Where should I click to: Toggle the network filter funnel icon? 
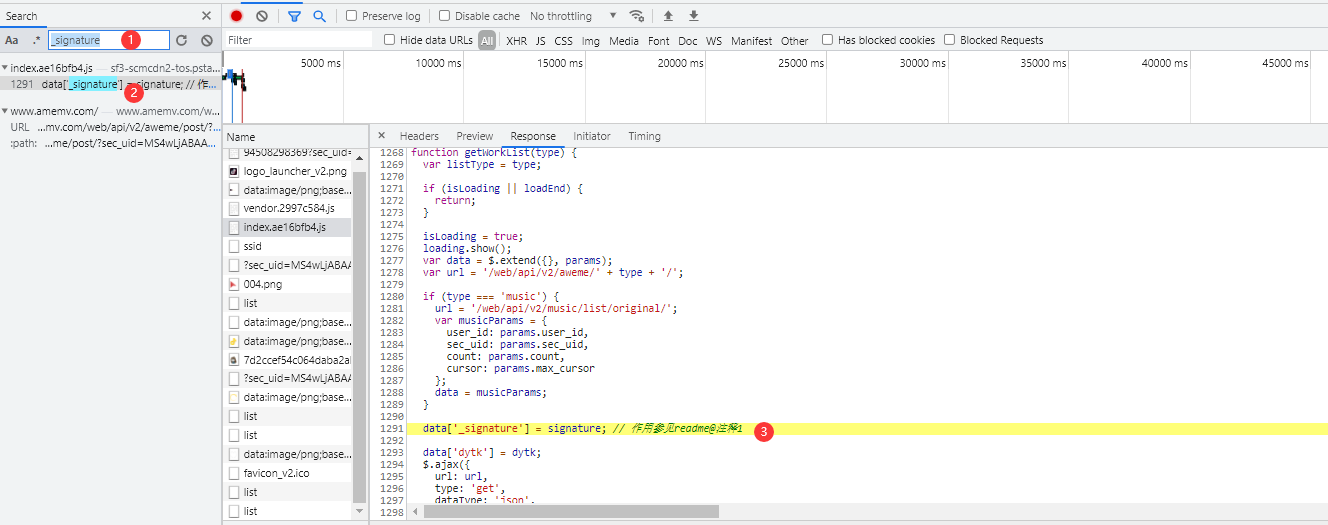(295, 16)
